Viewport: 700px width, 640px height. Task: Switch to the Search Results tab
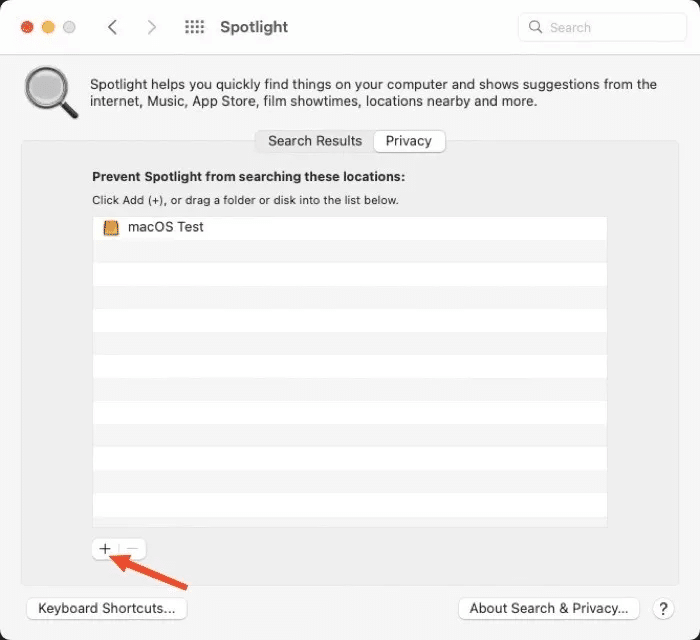point(315,141)
